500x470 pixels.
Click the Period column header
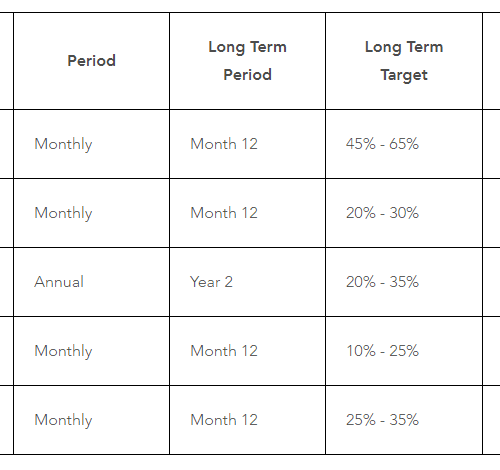tap(91, 61)
